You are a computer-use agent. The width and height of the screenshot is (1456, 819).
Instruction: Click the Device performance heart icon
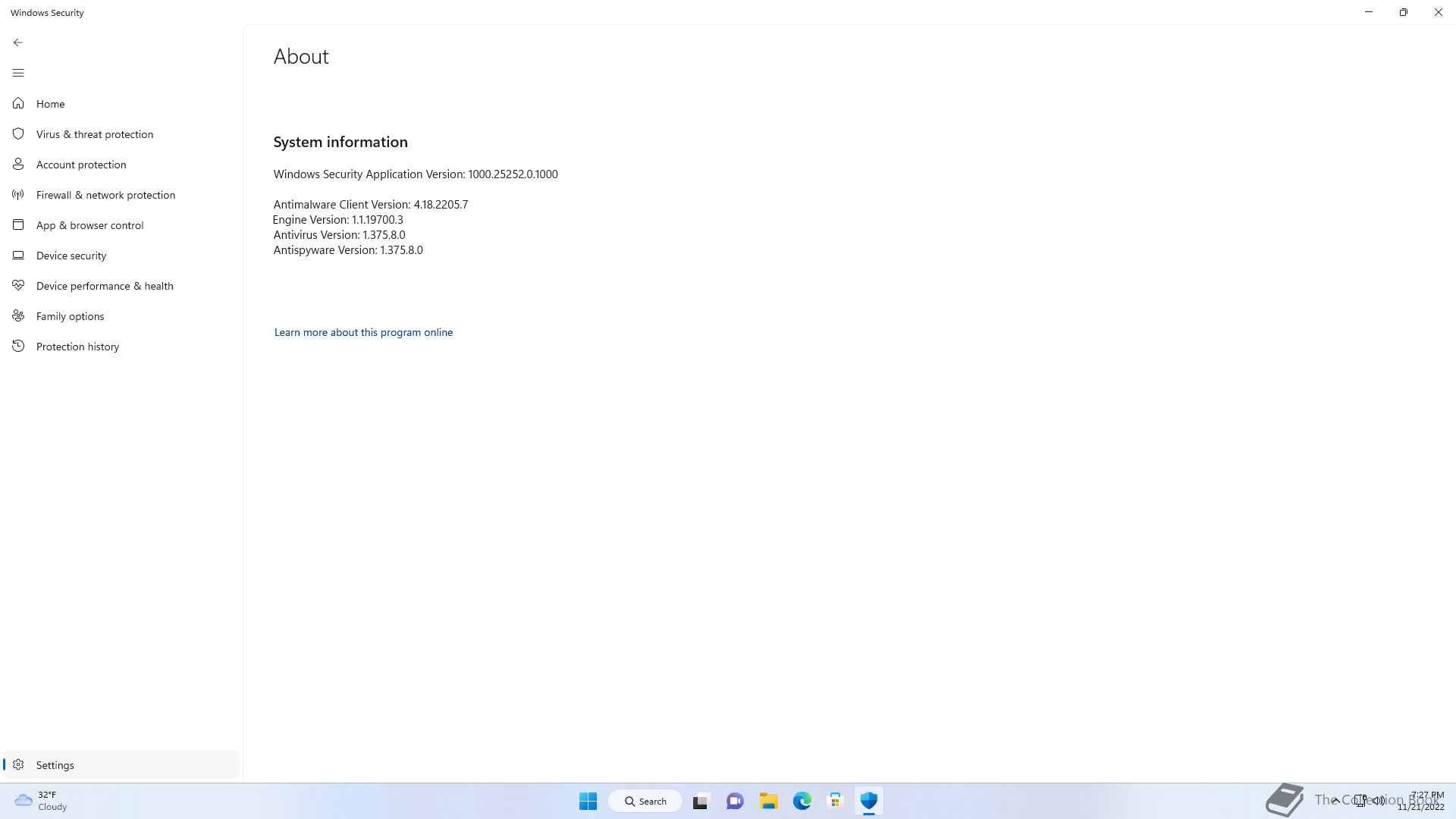coord(18,285)
